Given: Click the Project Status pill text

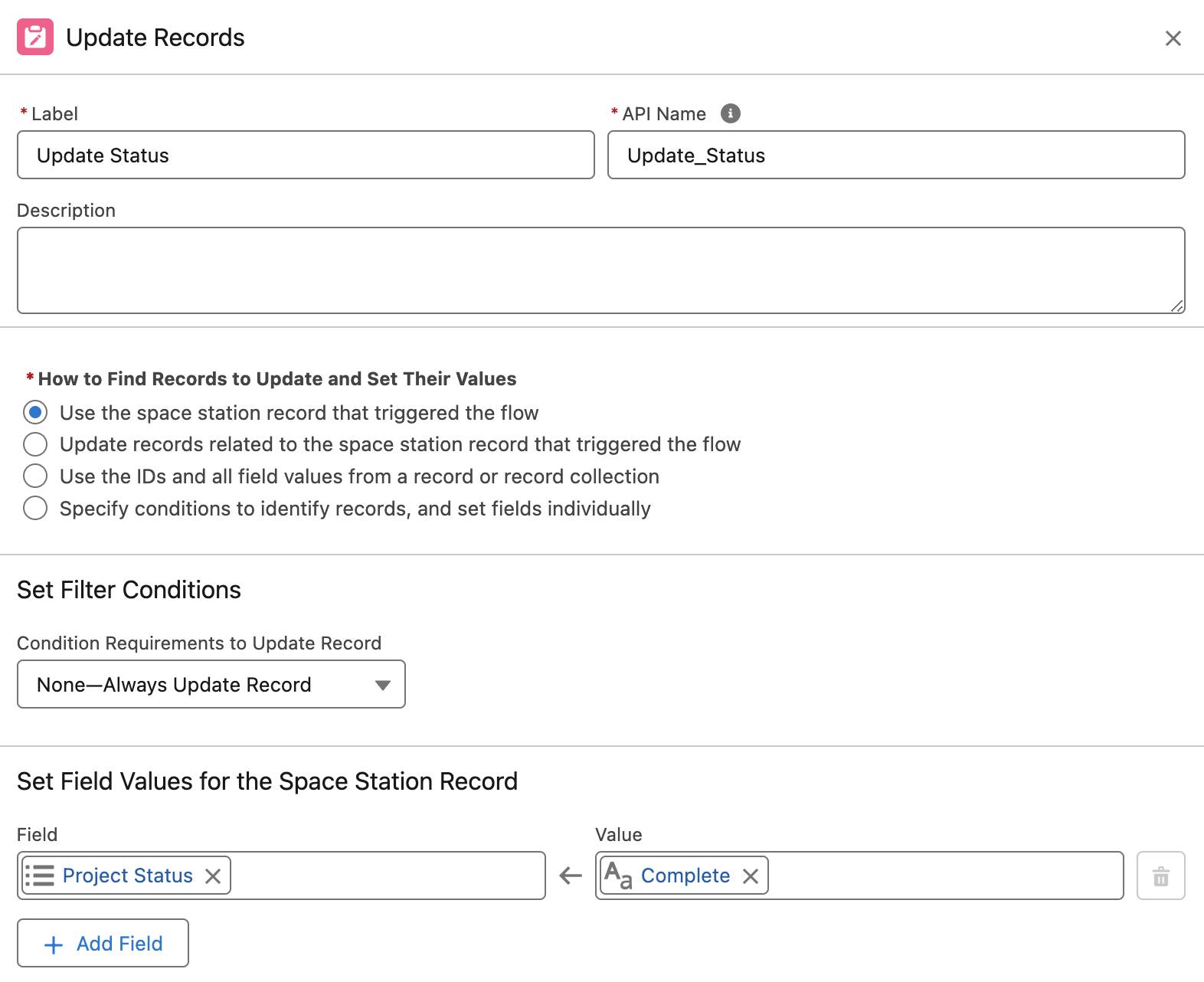Looking at the screenshot, I should click(128, 876).
